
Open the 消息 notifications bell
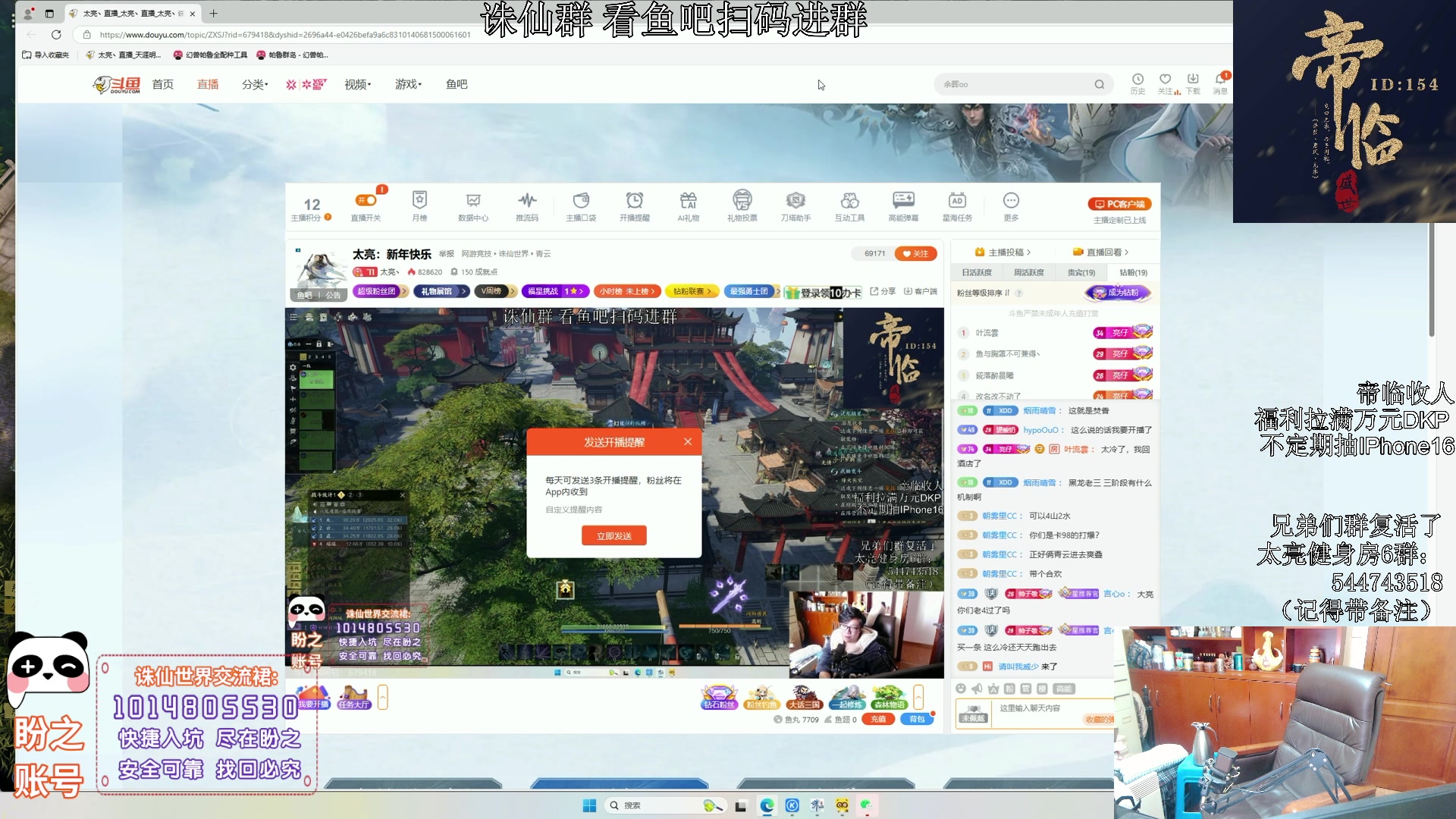coord(1220,83)
